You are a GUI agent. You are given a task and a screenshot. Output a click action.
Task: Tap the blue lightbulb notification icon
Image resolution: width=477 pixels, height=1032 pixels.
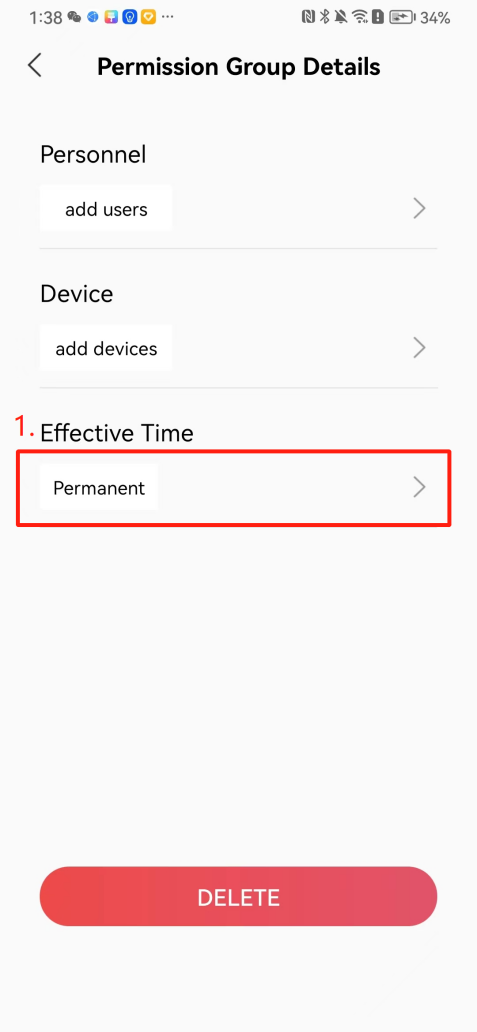tap(130, 18)
